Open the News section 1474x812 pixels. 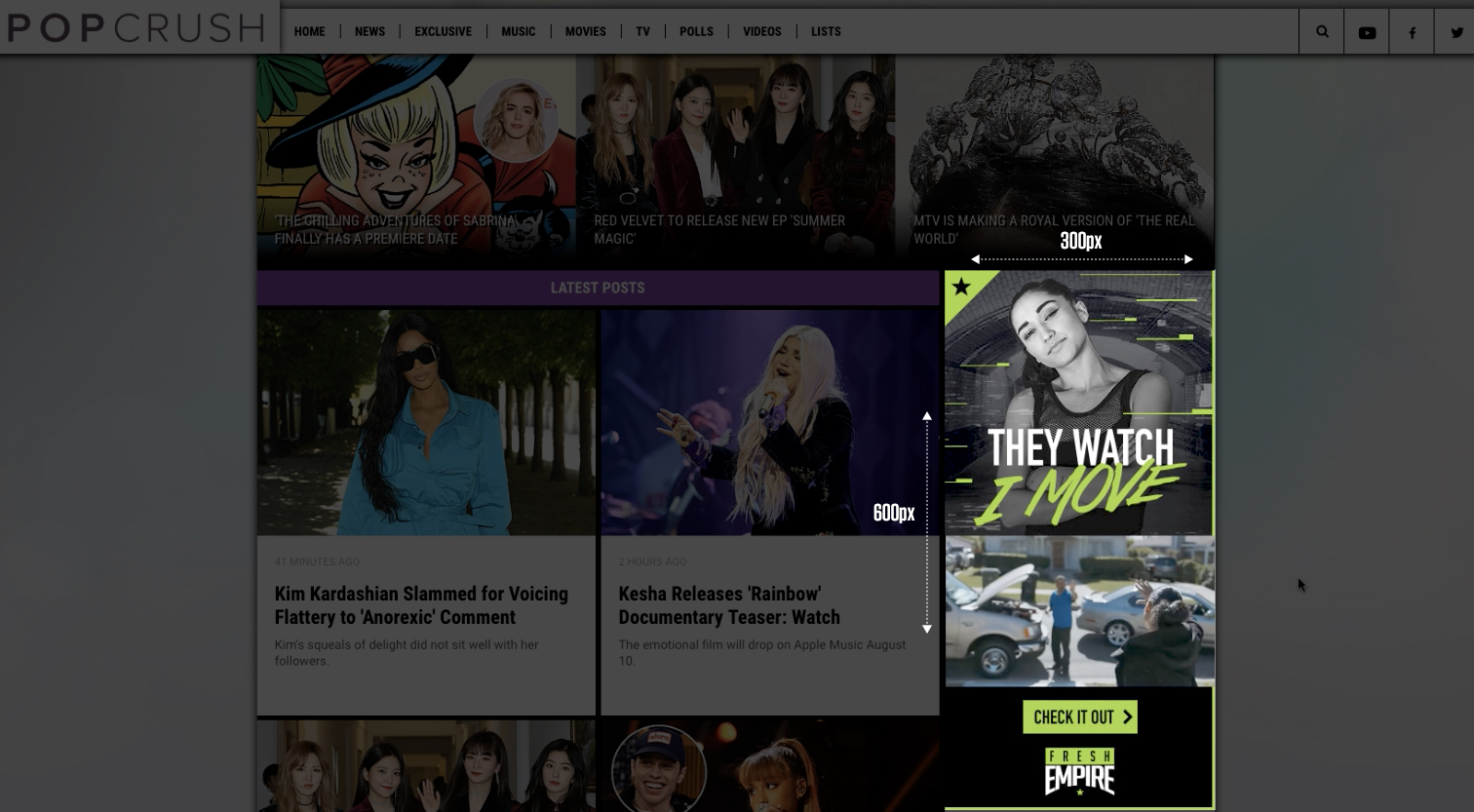369,31
